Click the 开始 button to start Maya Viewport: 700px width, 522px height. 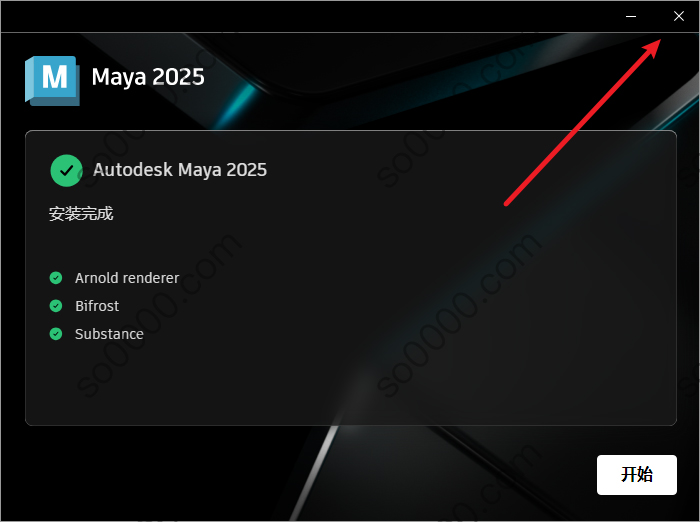point(637,475)
